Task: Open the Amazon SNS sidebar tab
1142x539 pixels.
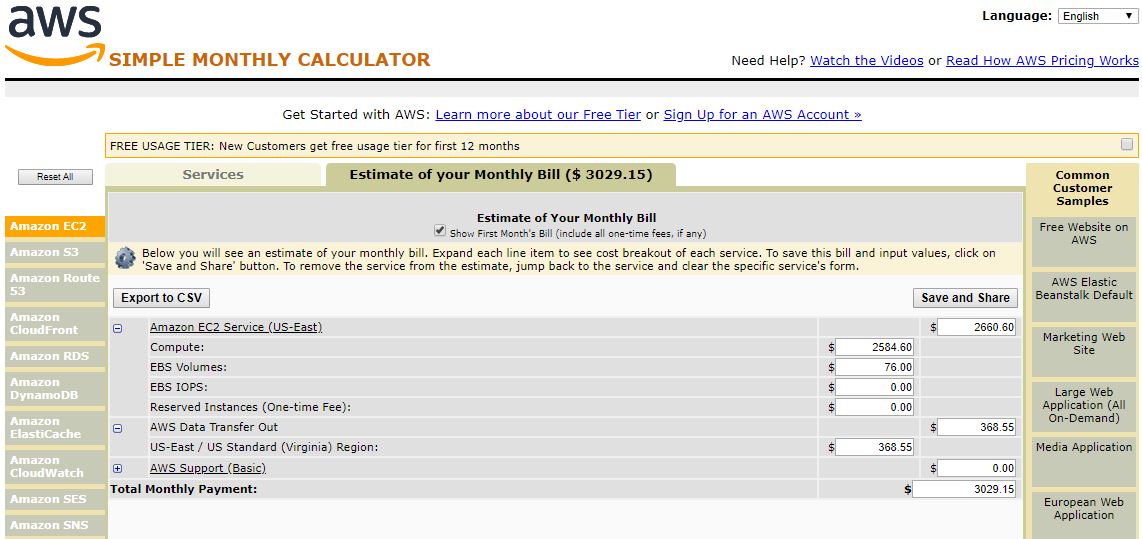Action: [x=55, y=525]
